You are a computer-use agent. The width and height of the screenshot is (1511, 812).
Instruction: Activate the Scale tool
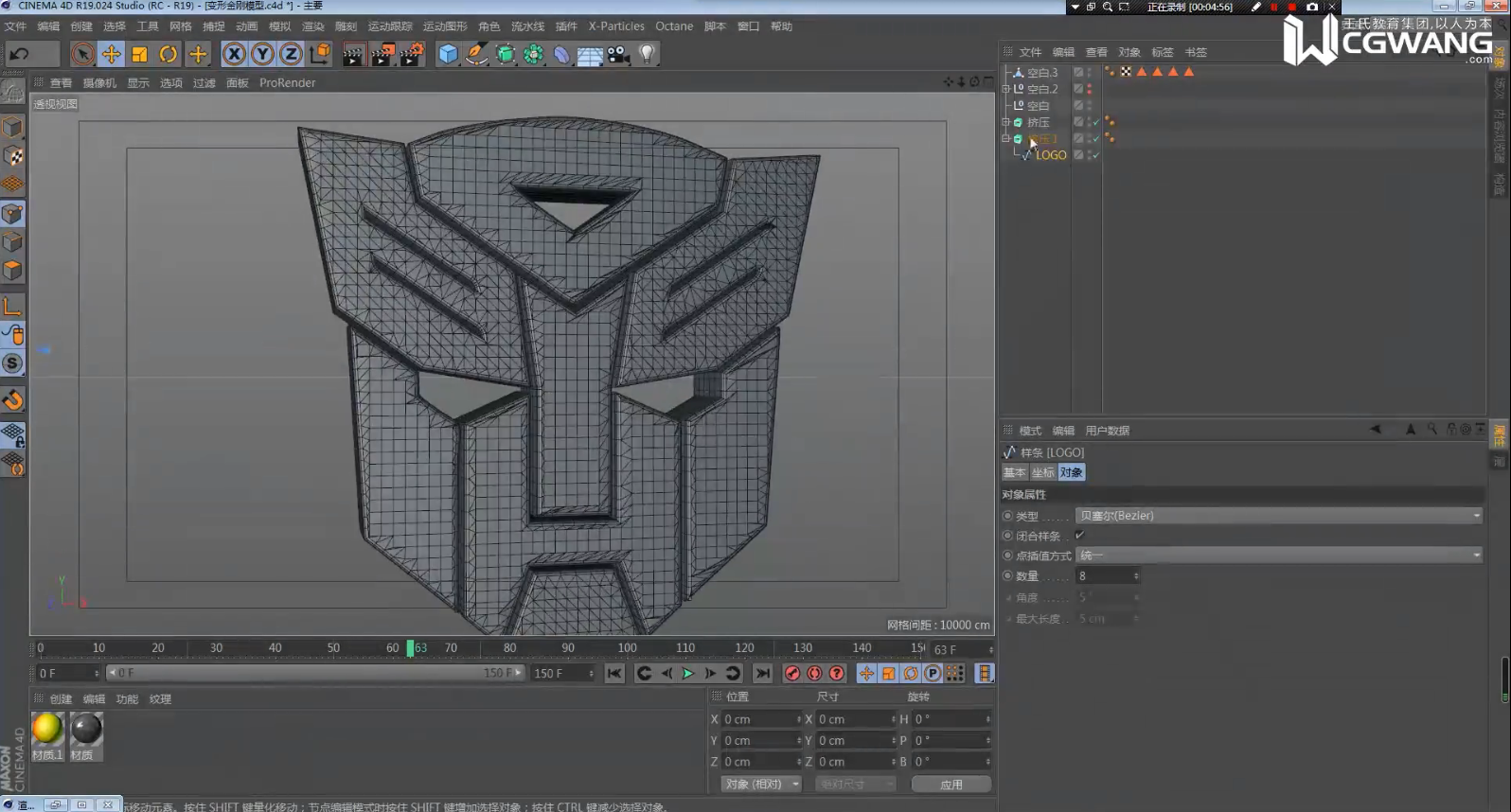139,54
